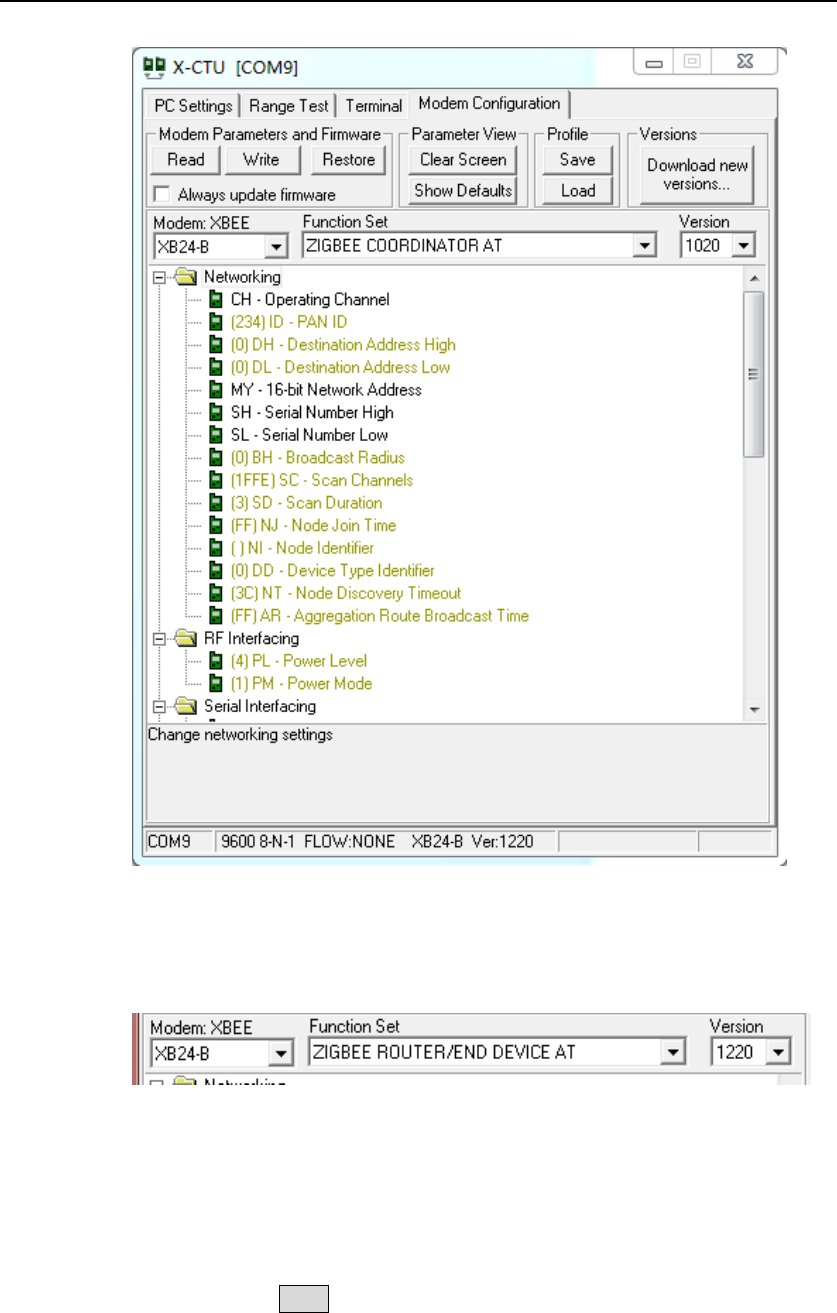Click the COM9 status bar entry

click(180, 841)
